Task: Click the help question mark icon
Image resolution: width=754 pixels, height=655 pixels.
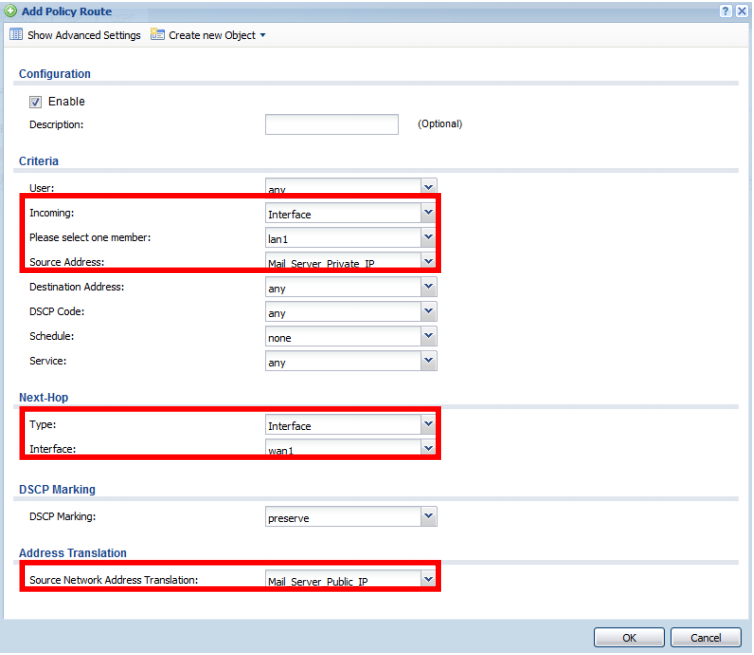Action: (x=725, y=10)
